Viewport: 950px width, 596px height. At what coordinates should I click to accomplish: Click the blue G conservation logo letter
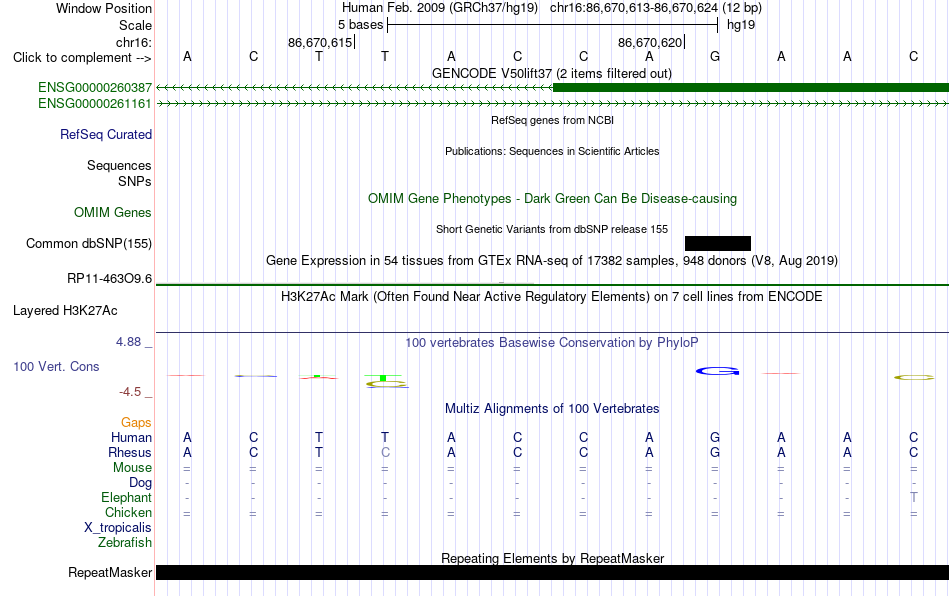coord(717,371)
